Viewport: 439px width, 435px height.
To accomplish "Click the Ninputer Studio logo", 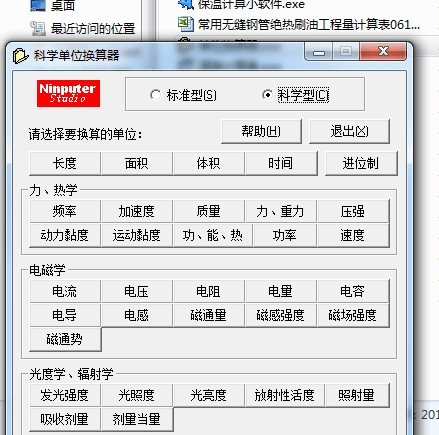I will click(x=68, y=93).
